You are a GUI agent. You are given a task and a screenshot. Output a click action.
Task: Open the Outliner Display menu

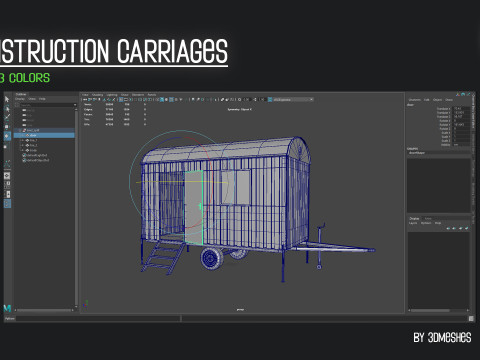20,99
